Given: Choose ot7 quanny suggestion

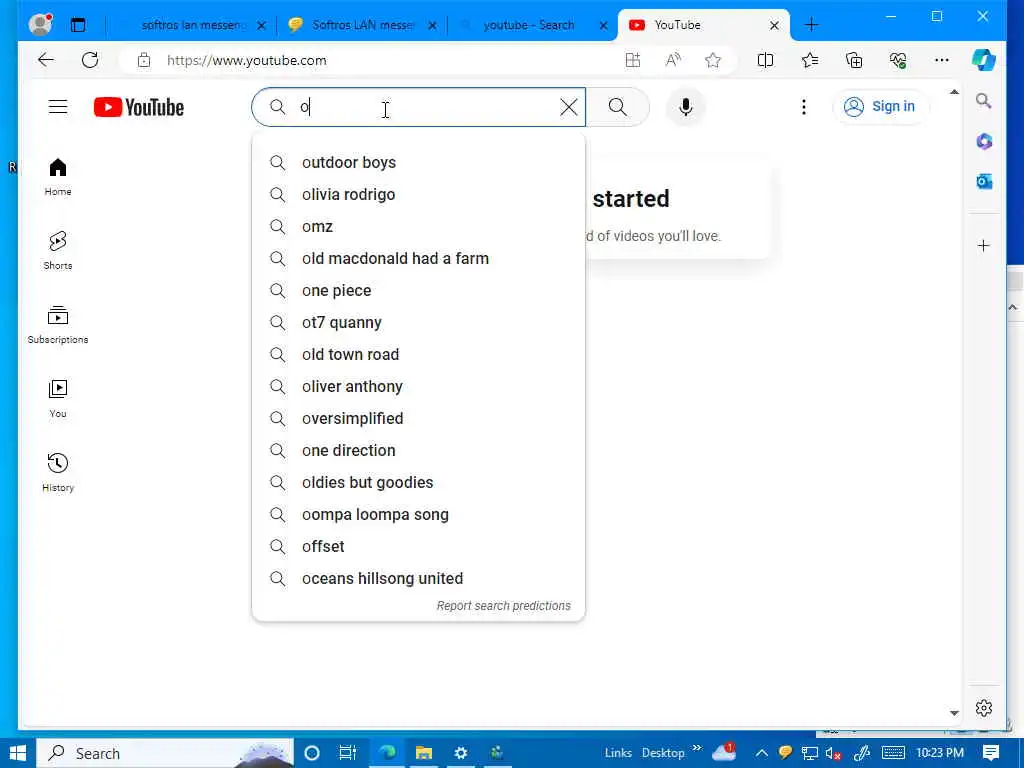Looking at the screenshot, I should 418,323.
